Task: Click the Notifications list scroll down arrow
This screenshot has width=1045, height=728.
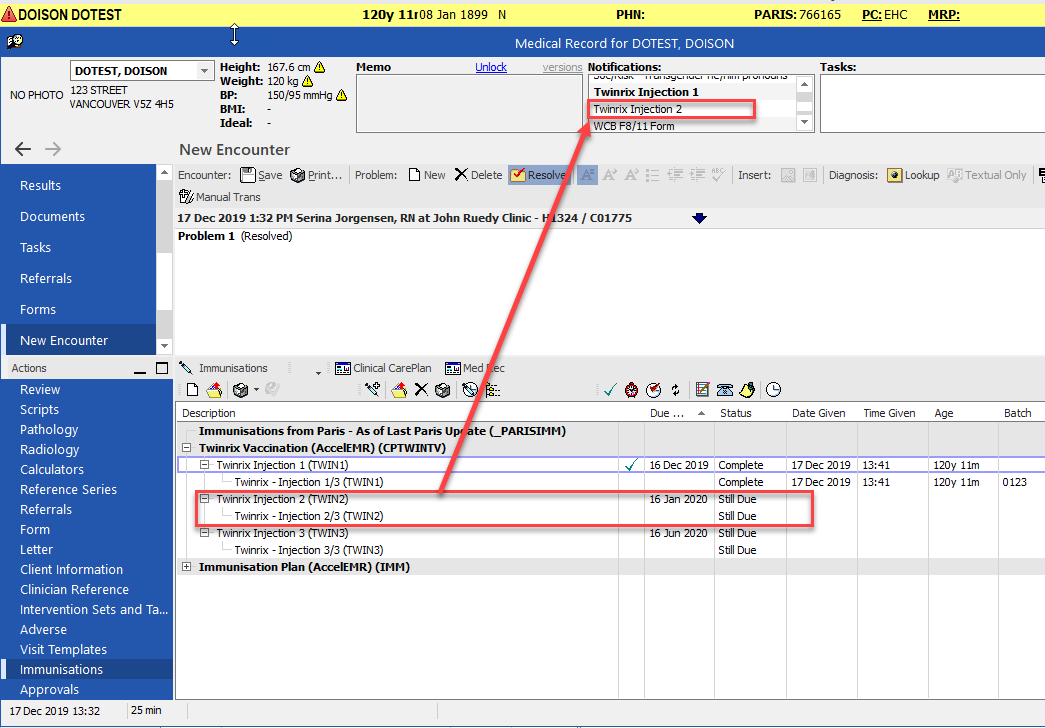Action: 804,122
